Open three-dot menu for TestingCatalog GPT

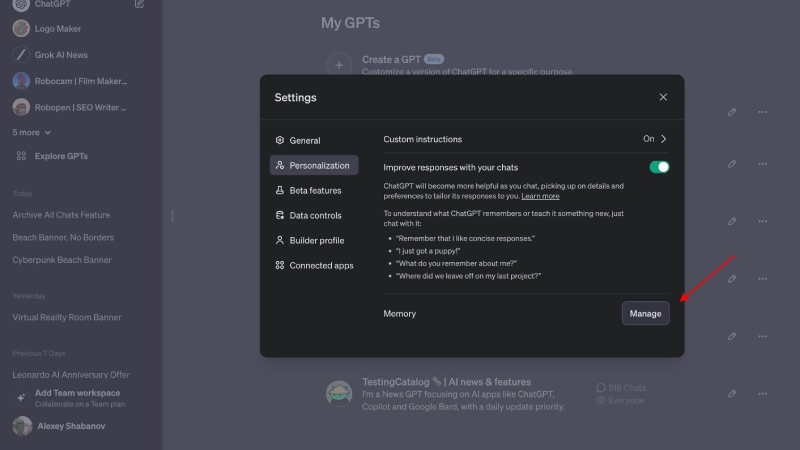(x=762, y=393)
